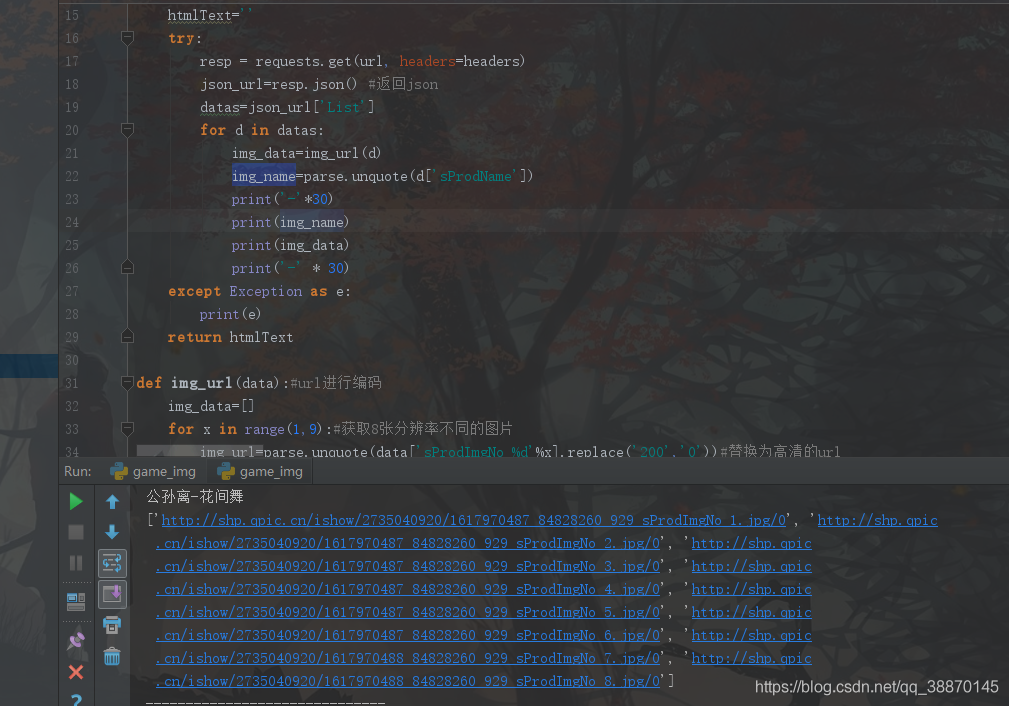Open the sProdImgNo_1.jpg URL link
The height and width of the screenshot is (706, 1009).
pos(474,520)
